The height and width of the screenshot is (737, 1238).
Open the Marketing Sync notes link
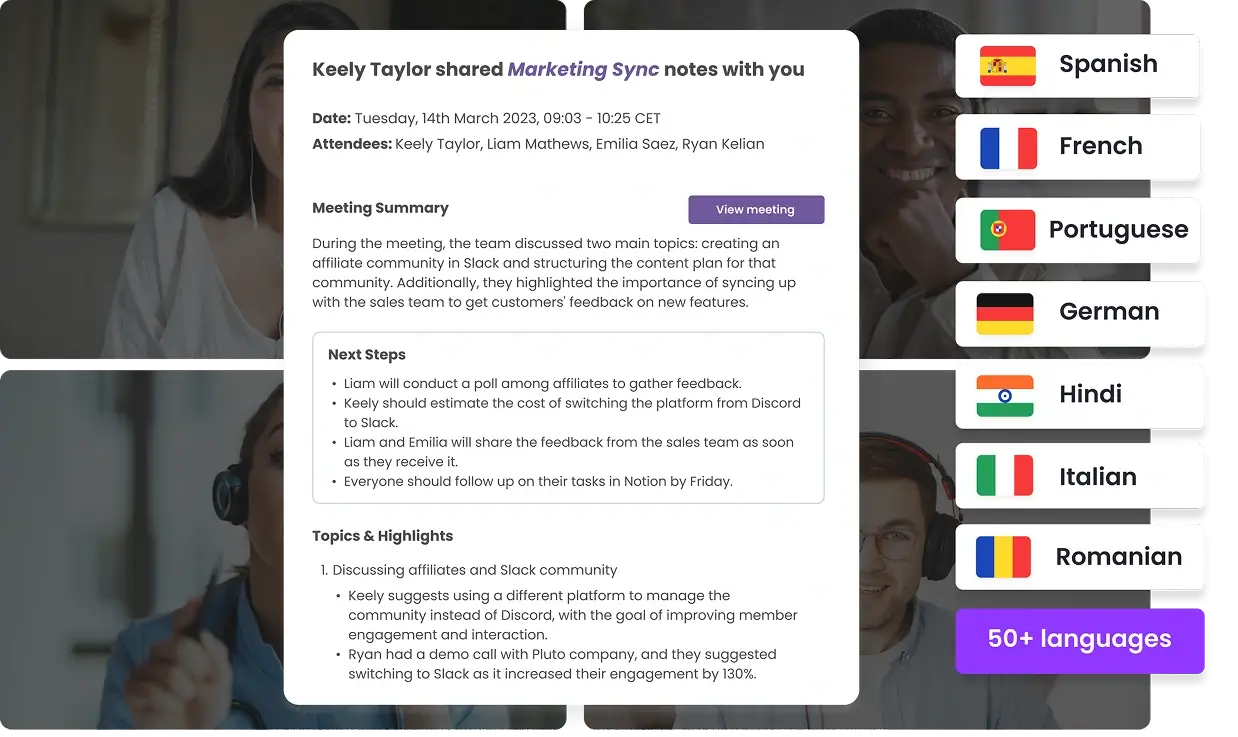coord(583,69)
